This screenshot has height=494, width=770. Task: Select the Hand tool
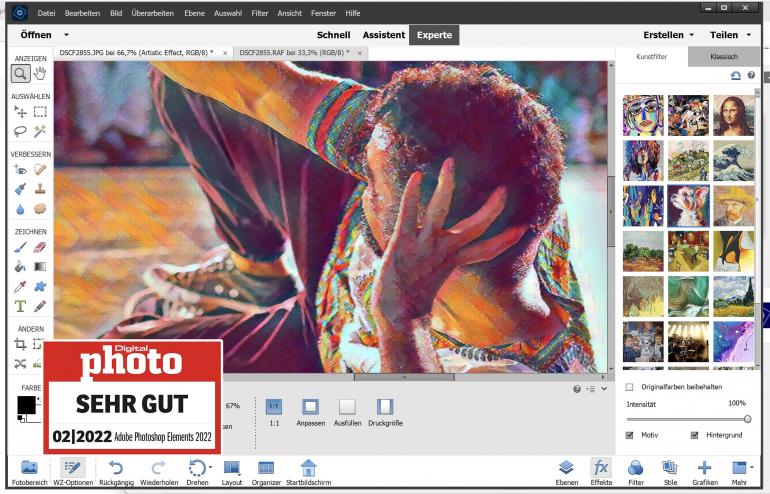[x=40, y=74]
